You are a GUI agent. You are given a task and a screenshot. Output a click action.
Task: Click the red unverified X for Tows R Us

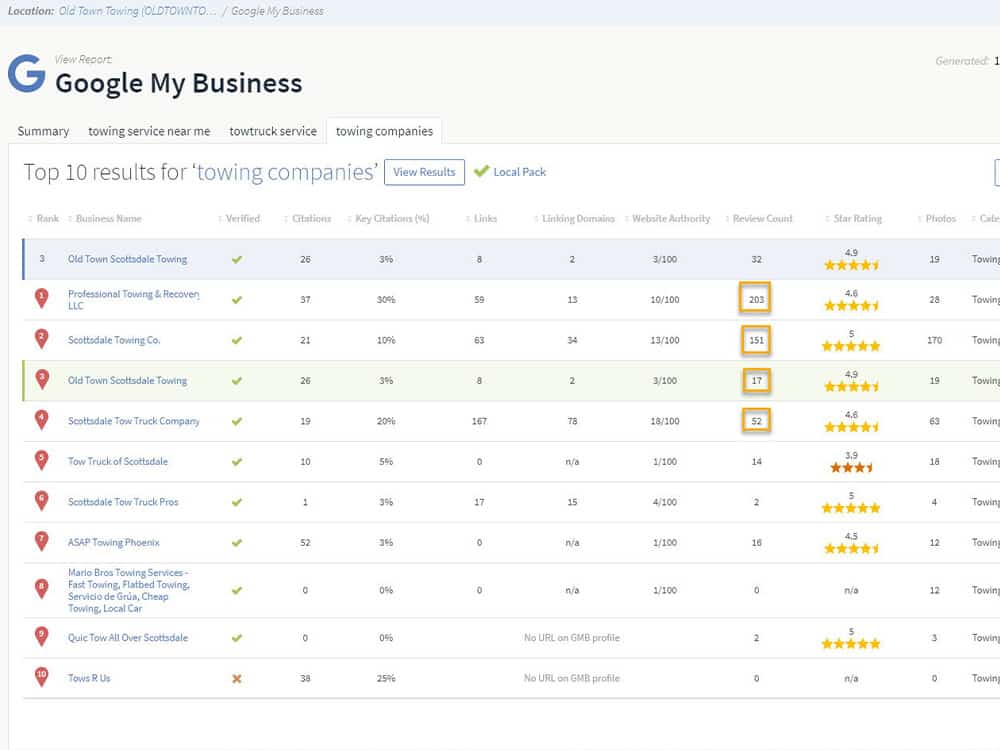click(x=237, y=679)
